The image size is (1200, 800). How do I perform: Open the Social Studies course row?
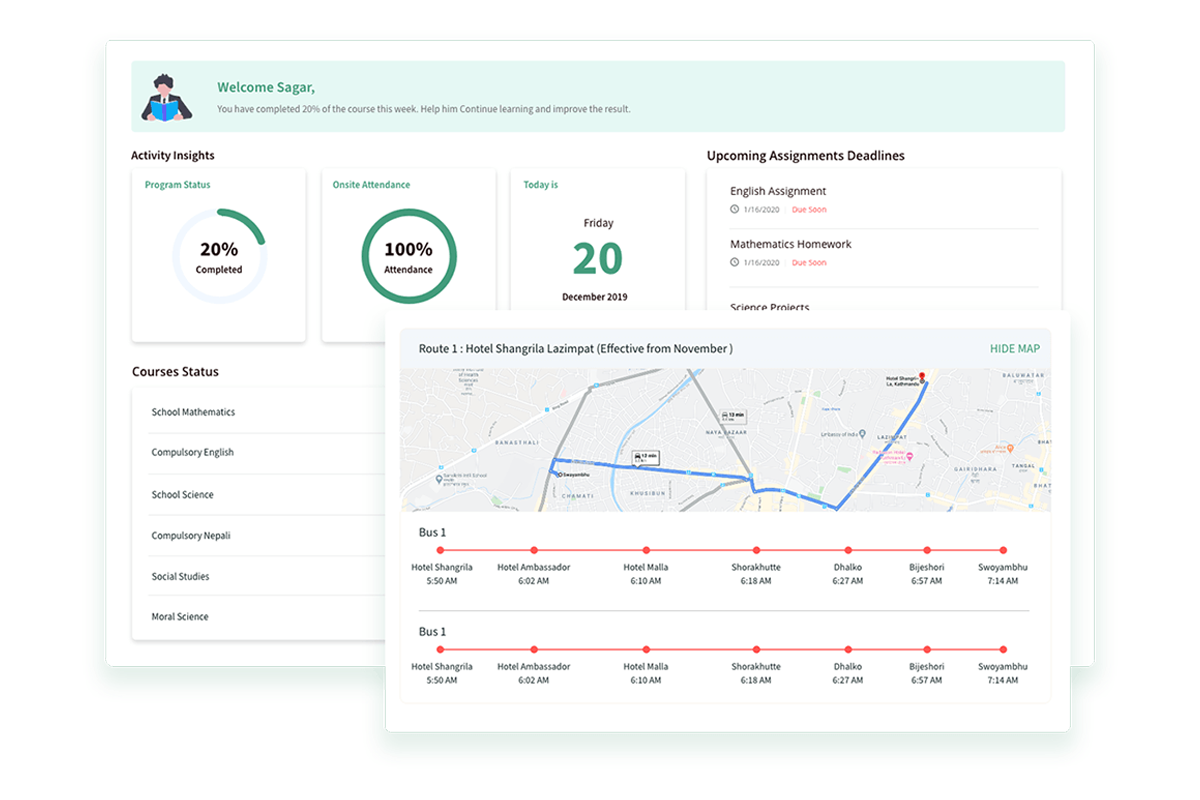(x=266, y=576)
